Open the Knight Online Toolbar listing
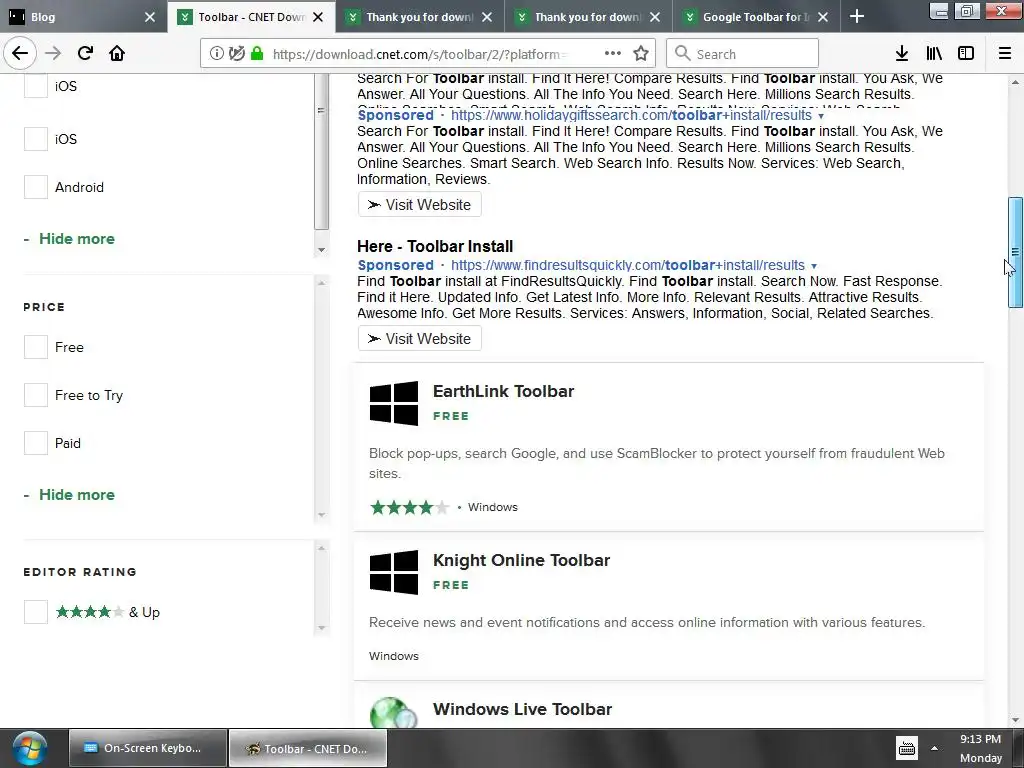Image resolution: width=1024 pixels, height=768 pixels. point(521,560)
